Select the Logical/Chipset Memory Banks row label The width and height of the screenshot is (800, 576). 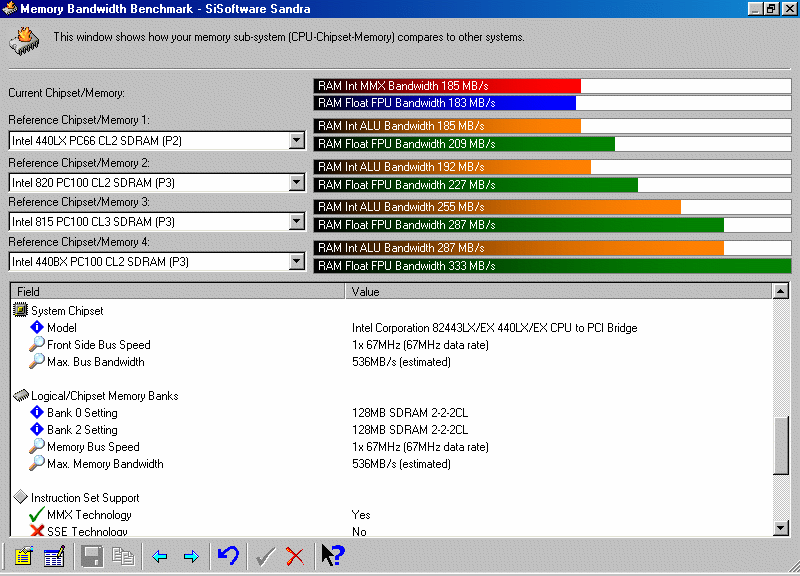click(105, 396)
